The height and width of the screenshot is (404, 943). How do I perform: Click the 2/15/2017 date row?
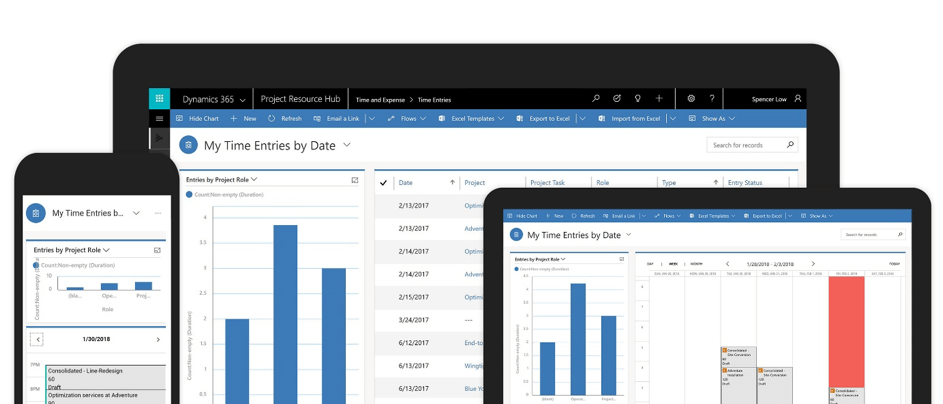pos(414,297)
